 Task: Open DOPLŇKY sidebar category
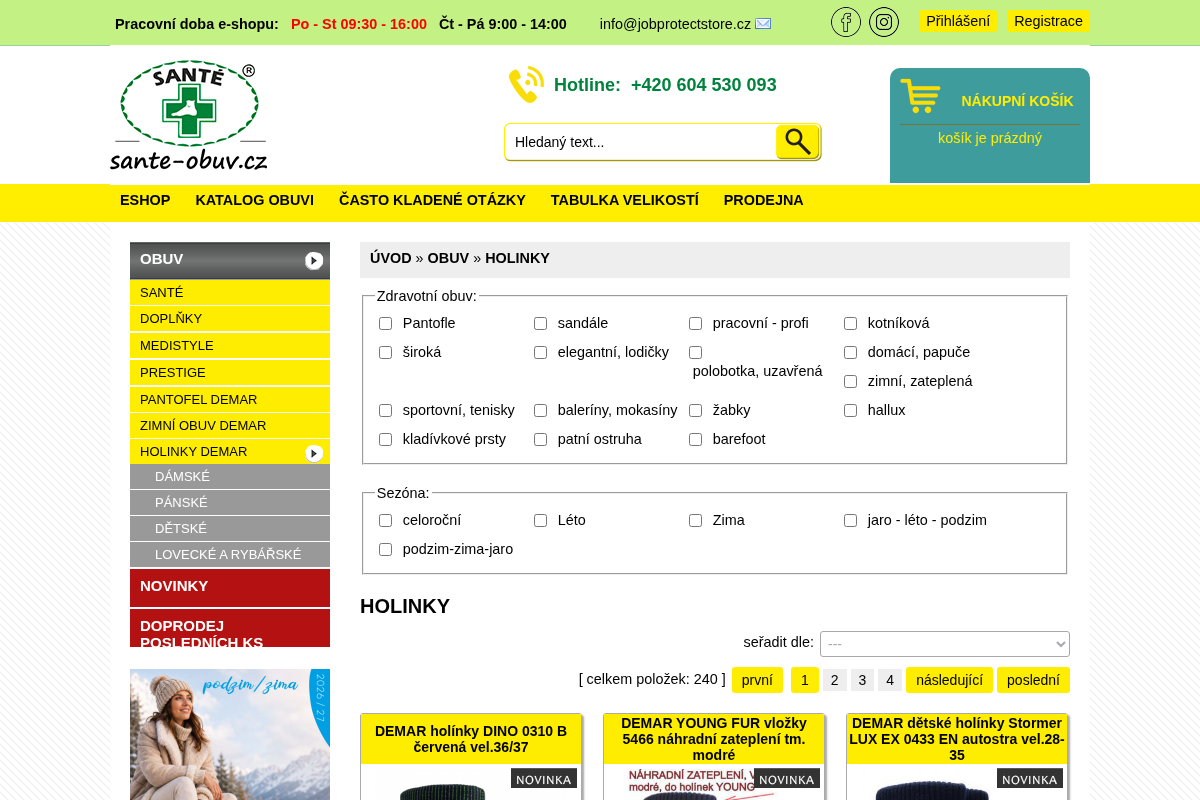[x=230, y=319]
